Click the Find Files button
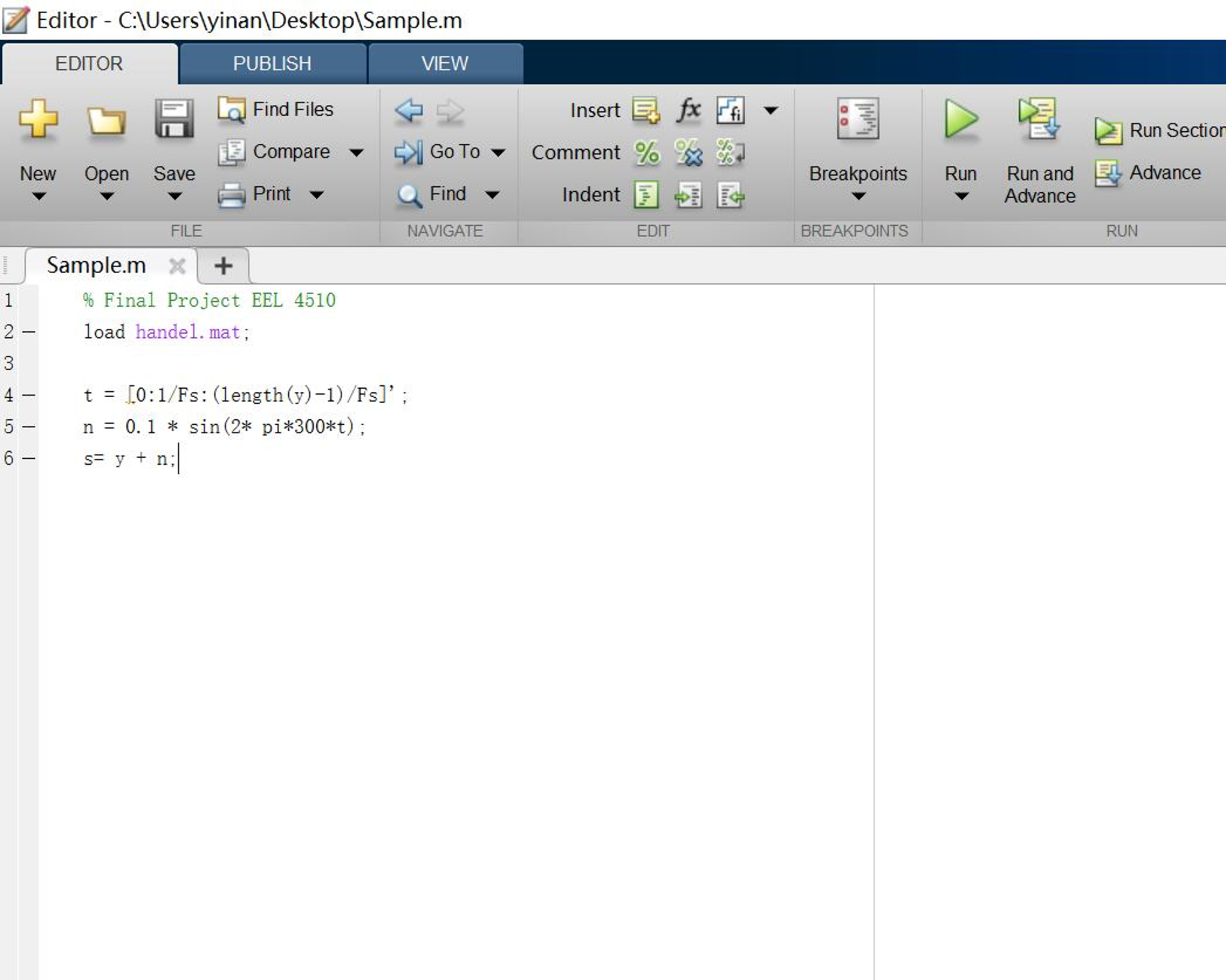1226x980 pixels. [x=276, y=110]
